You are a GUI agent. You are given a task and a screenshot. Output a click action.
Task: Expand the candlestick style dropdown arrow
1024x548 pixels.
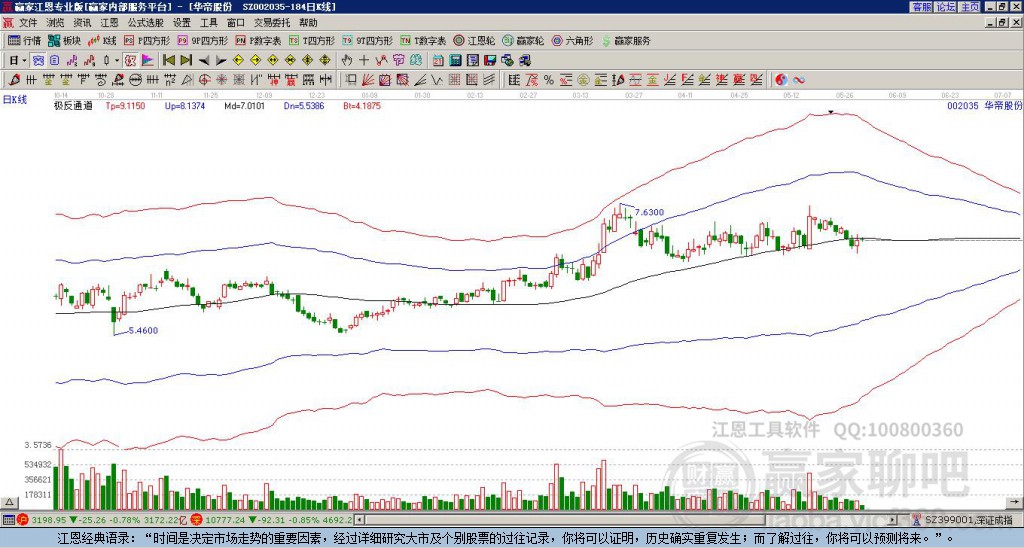pyautogui.click(x=117, y=61)
